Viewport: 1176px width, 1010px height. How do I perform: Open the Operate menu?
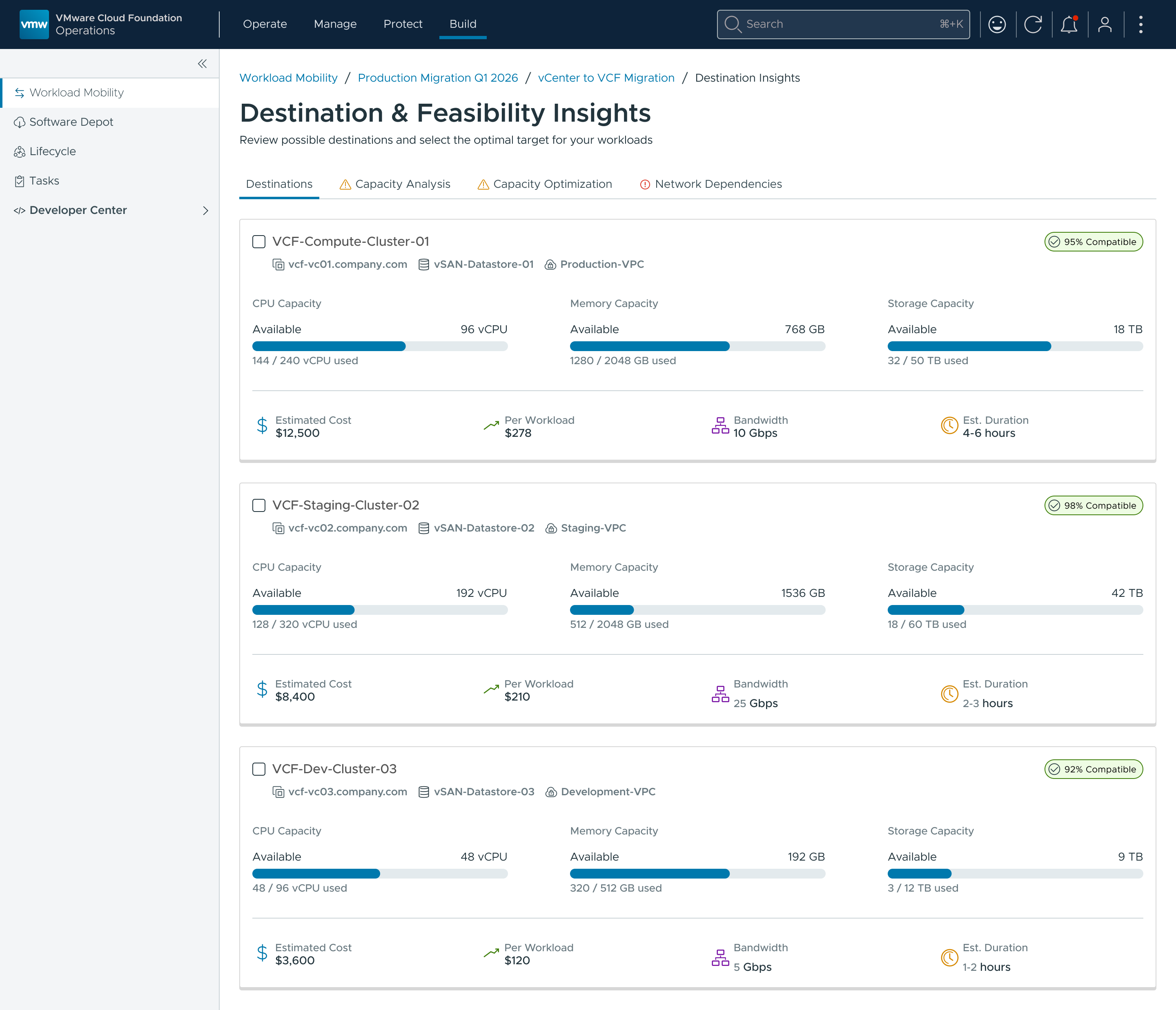(265, 24)
